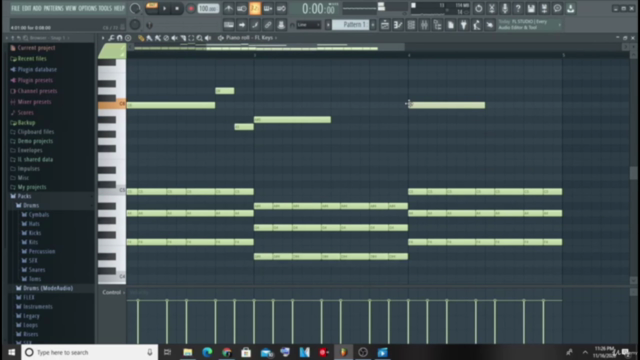
Task: Toggle auto scrolling arrow button
Action: point(242,25)
